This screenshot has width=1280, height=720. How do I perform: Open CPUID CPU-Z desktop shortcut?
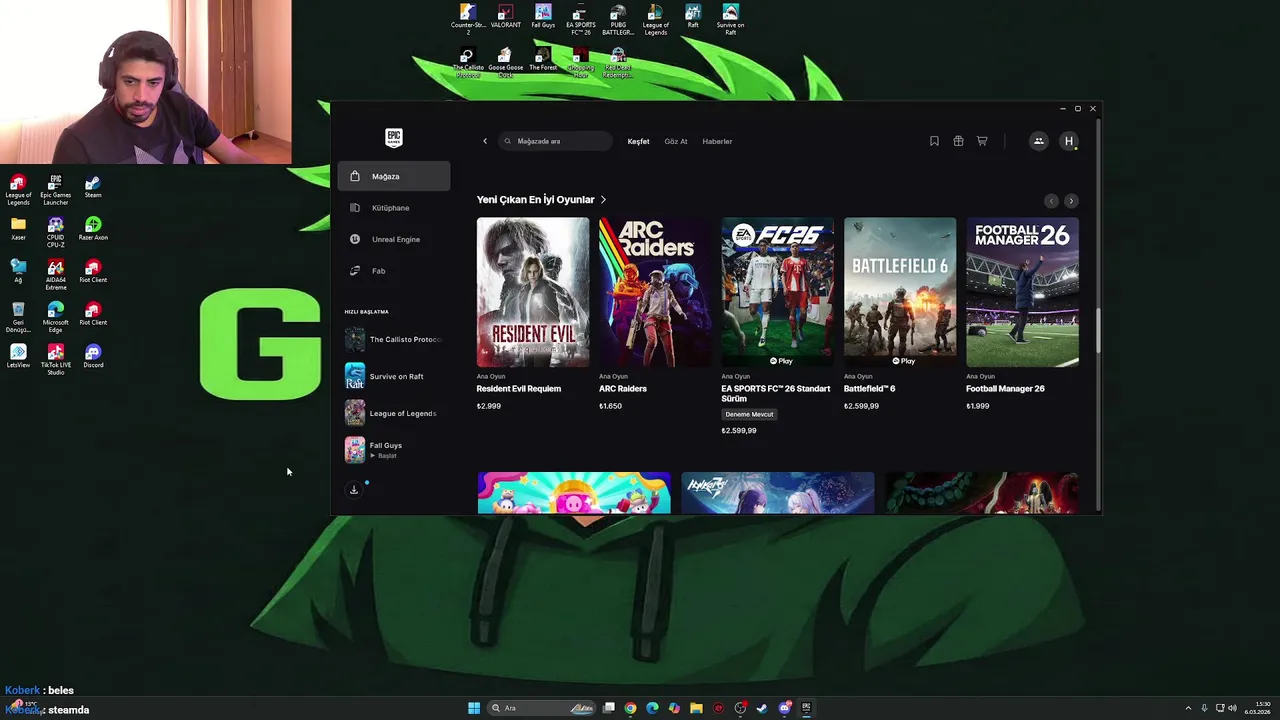point(55,232)
